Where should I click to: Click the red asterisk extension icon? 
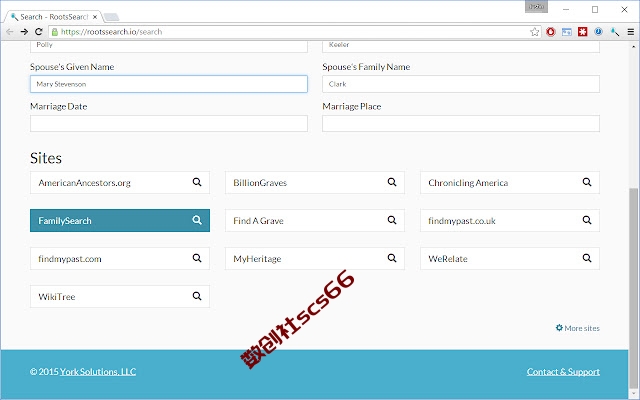tap(582, 32)
